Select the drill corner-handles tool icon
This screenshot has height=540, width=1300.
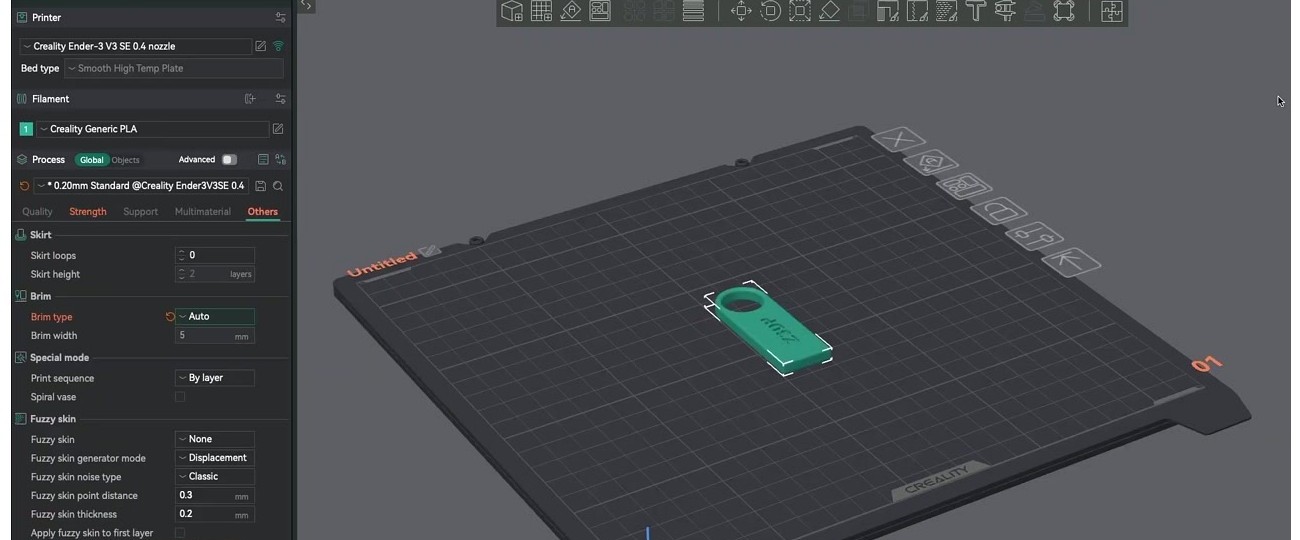[1064, 11]
